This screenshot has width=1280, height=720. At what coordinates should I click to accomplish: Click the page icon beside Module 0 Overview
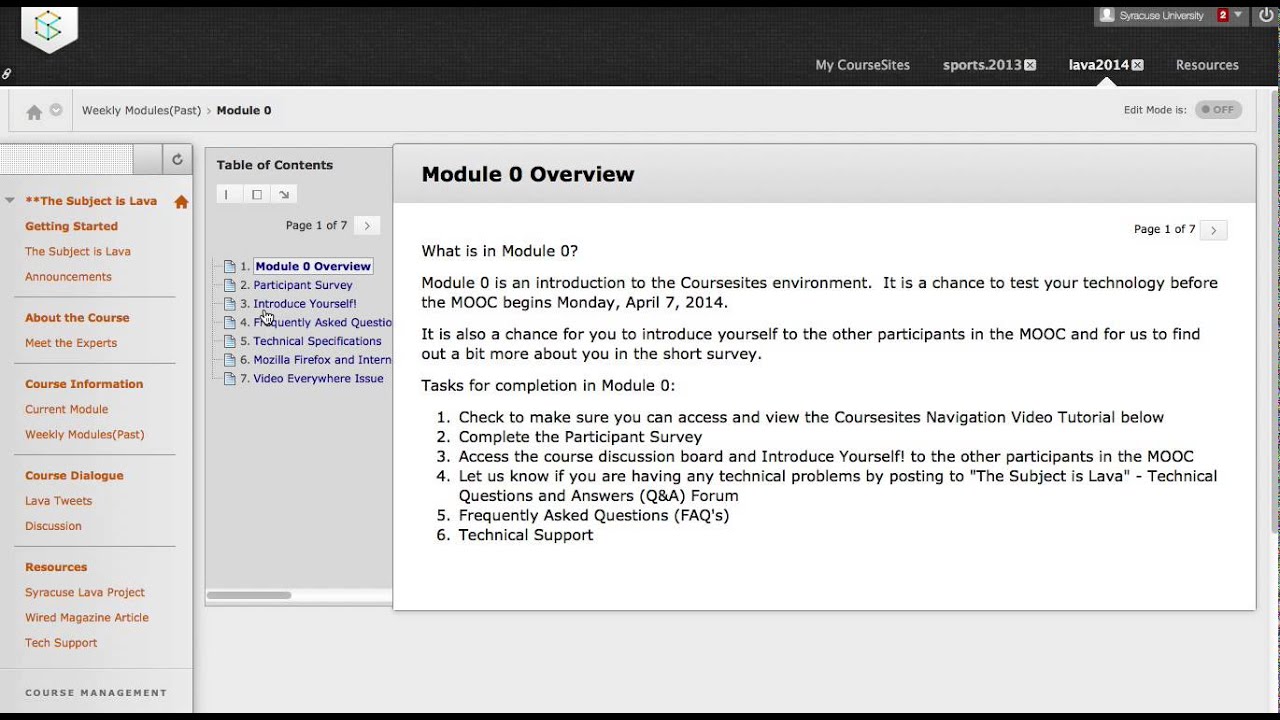point(229,267)
